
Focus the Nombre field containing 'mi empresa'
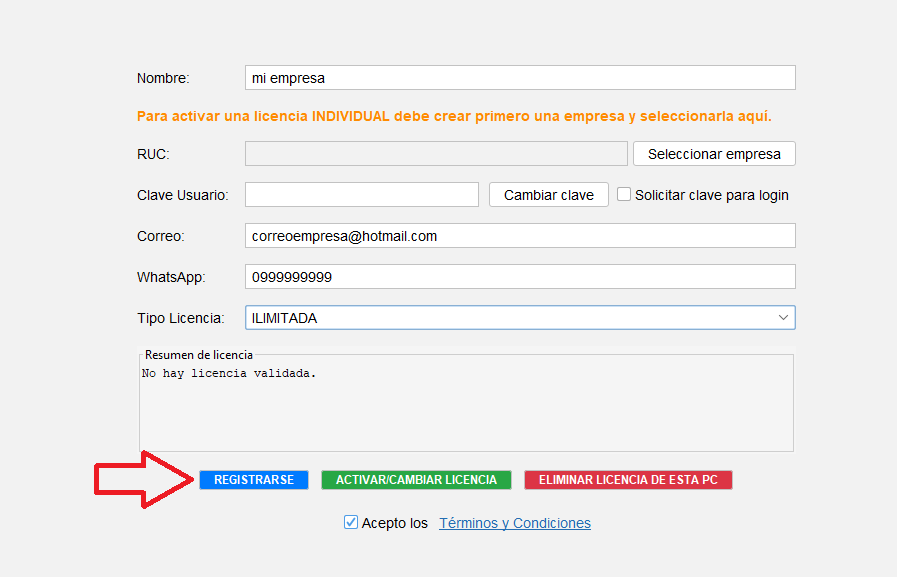(x=519, y=78)
